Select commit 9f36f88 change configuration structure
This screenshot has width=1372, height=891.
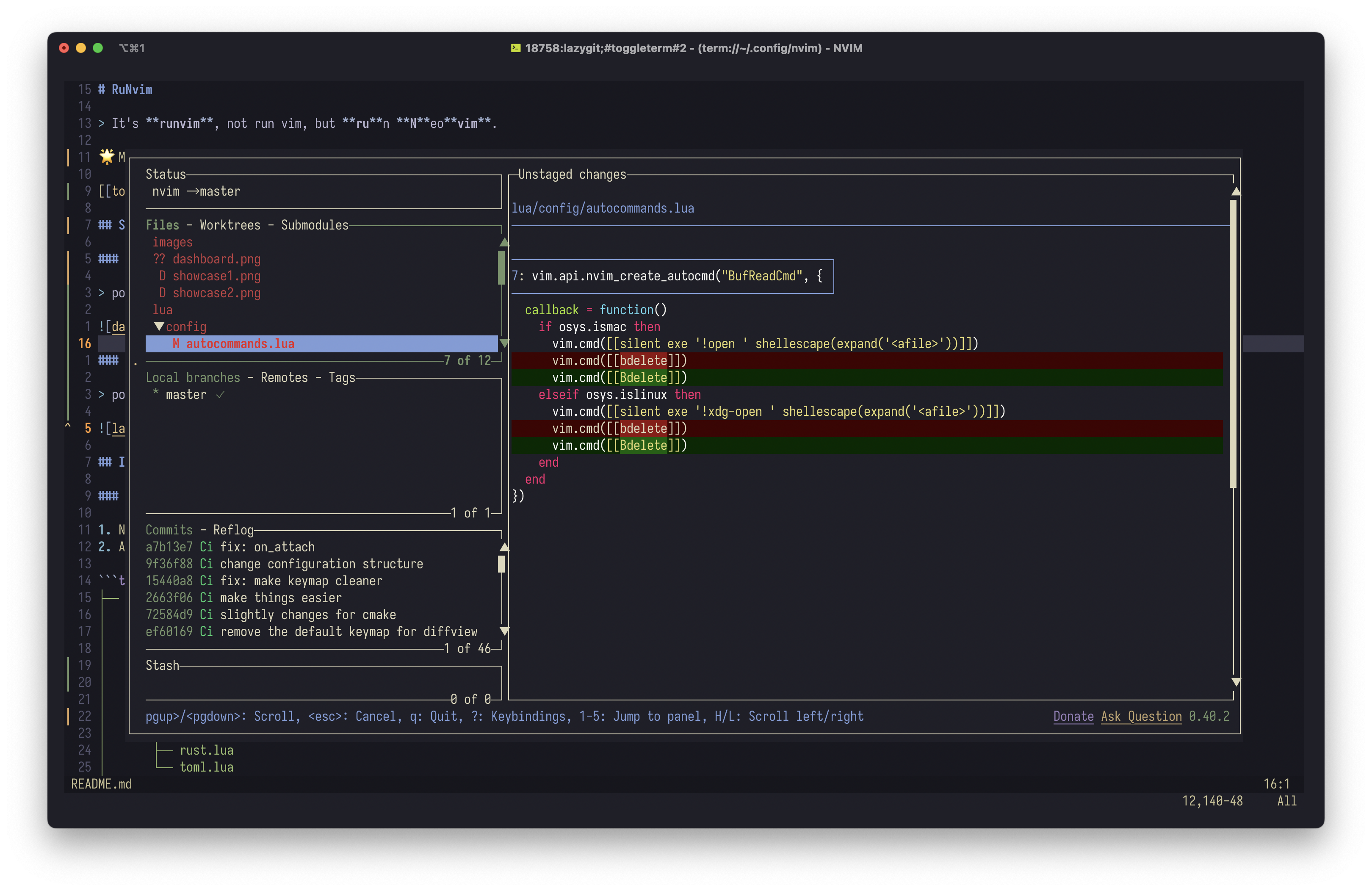coord(284,564)
